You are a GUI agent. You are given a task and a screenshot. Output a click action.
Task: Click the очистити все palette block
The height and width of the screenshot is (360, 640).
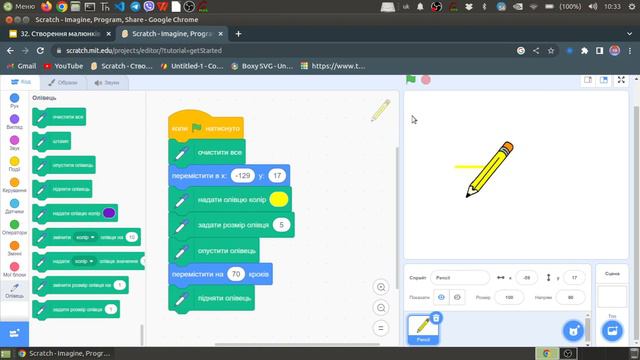[59, 117]
